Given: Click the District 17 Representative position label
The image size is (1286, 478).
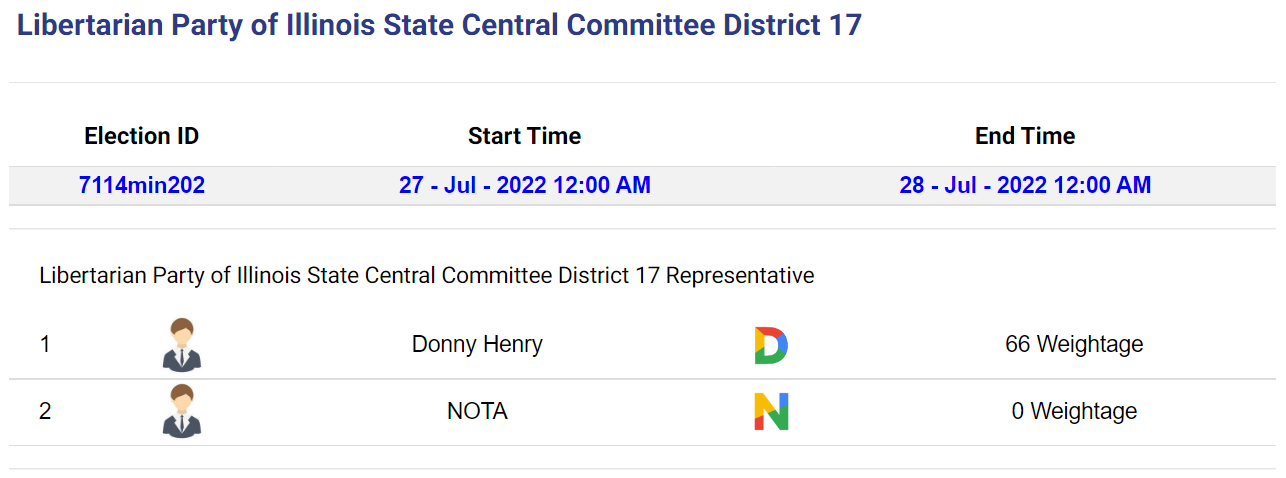Looking at the screenshot, I should (x=427, y=275).
